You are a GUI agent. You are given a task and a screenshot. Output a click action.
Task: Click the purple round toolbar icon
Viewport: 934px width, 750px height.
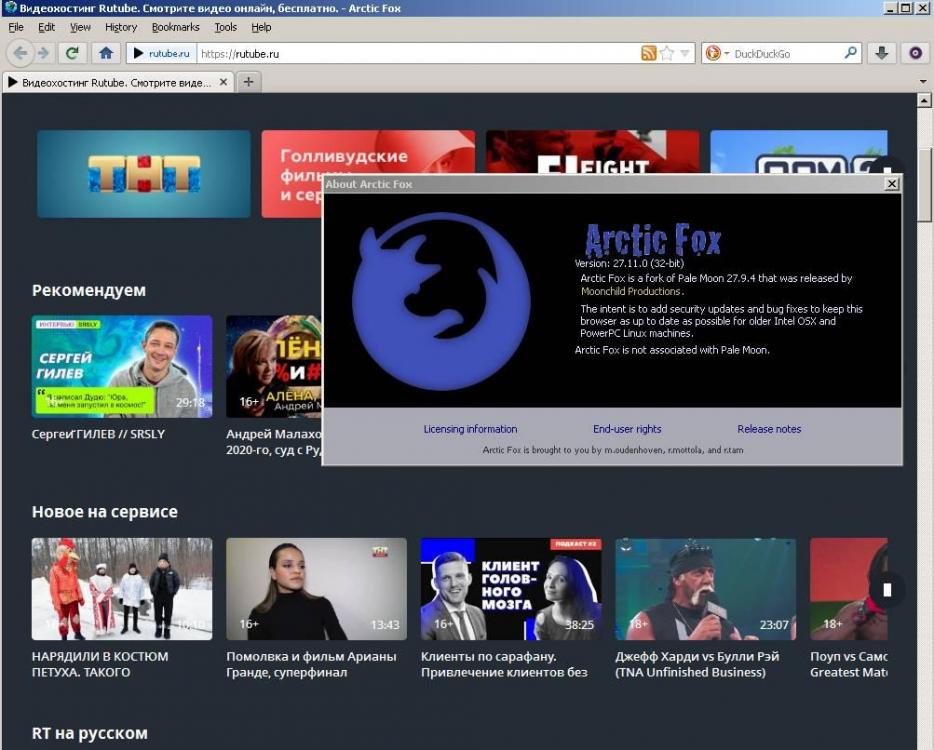[914, 53]
